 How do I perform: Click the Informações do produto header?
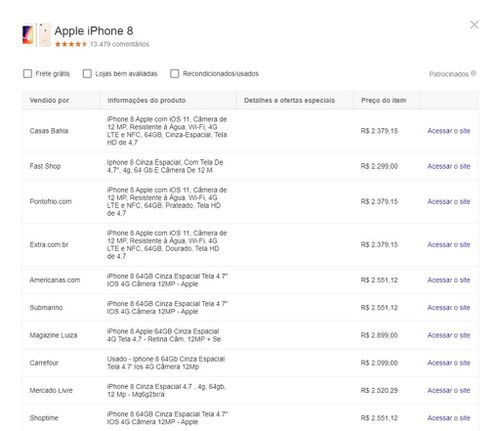(x=146, y=100)
